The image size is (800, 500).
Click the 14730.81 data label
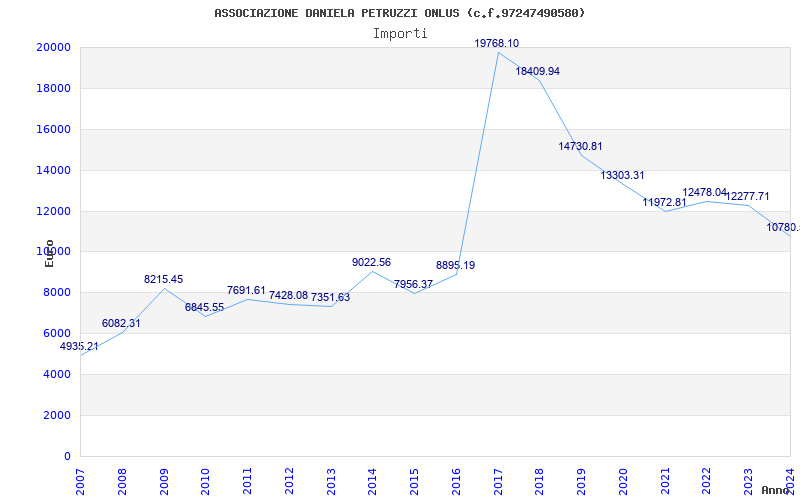click(580, 146)
